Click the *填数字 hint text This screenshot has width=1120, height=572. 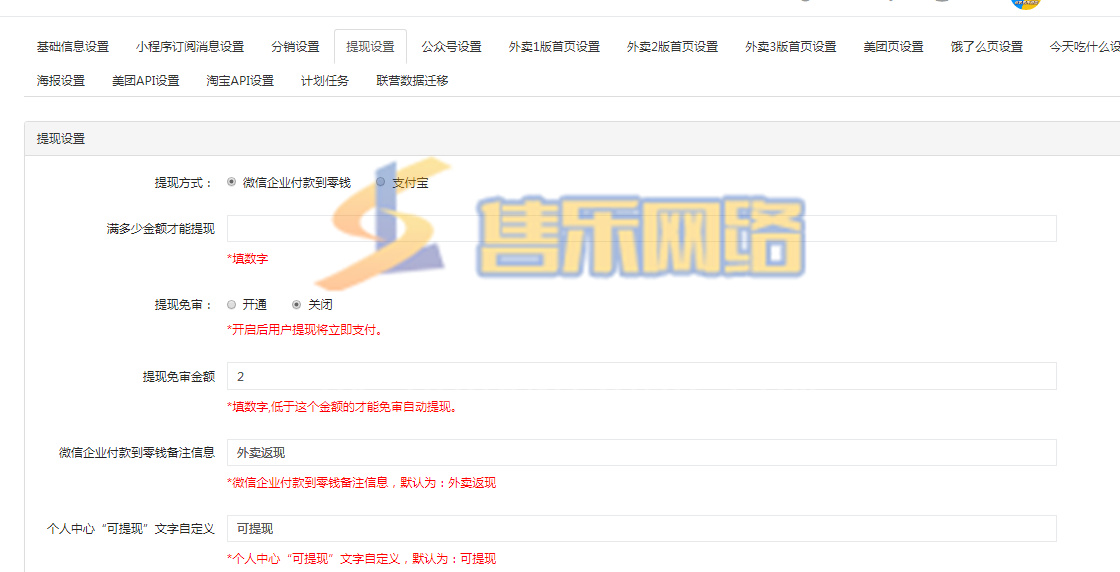[248, 259]
